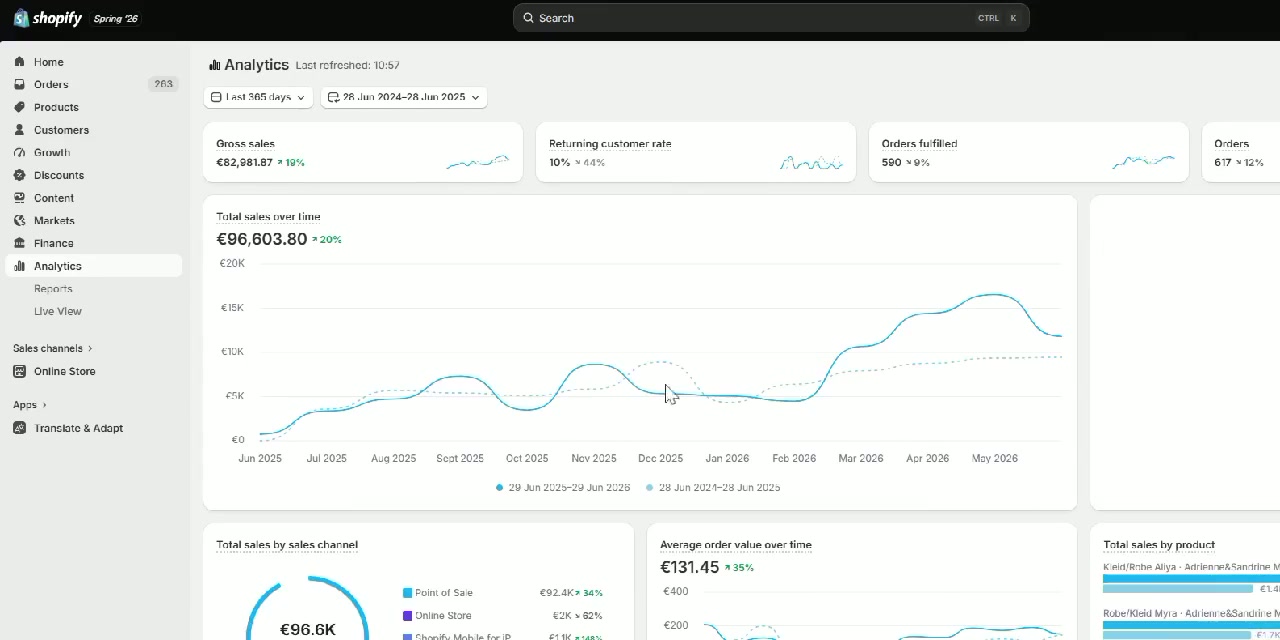Click the Content icon in sidebar
The height and width of the screenshot is (640, 1280).
coord(19,198)
